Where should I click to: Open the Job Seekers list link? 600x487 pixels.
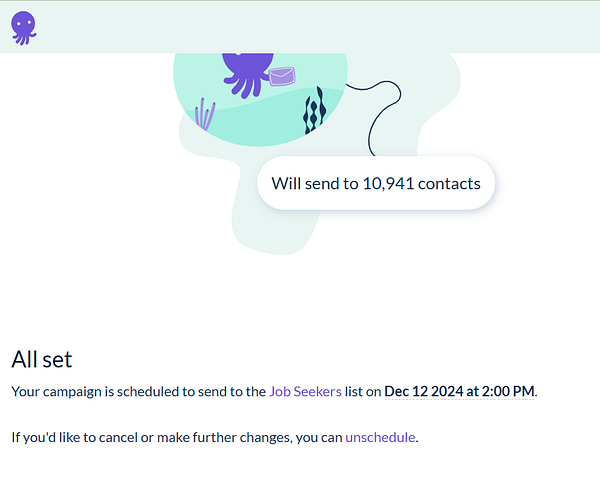click(x=305, y=391)
